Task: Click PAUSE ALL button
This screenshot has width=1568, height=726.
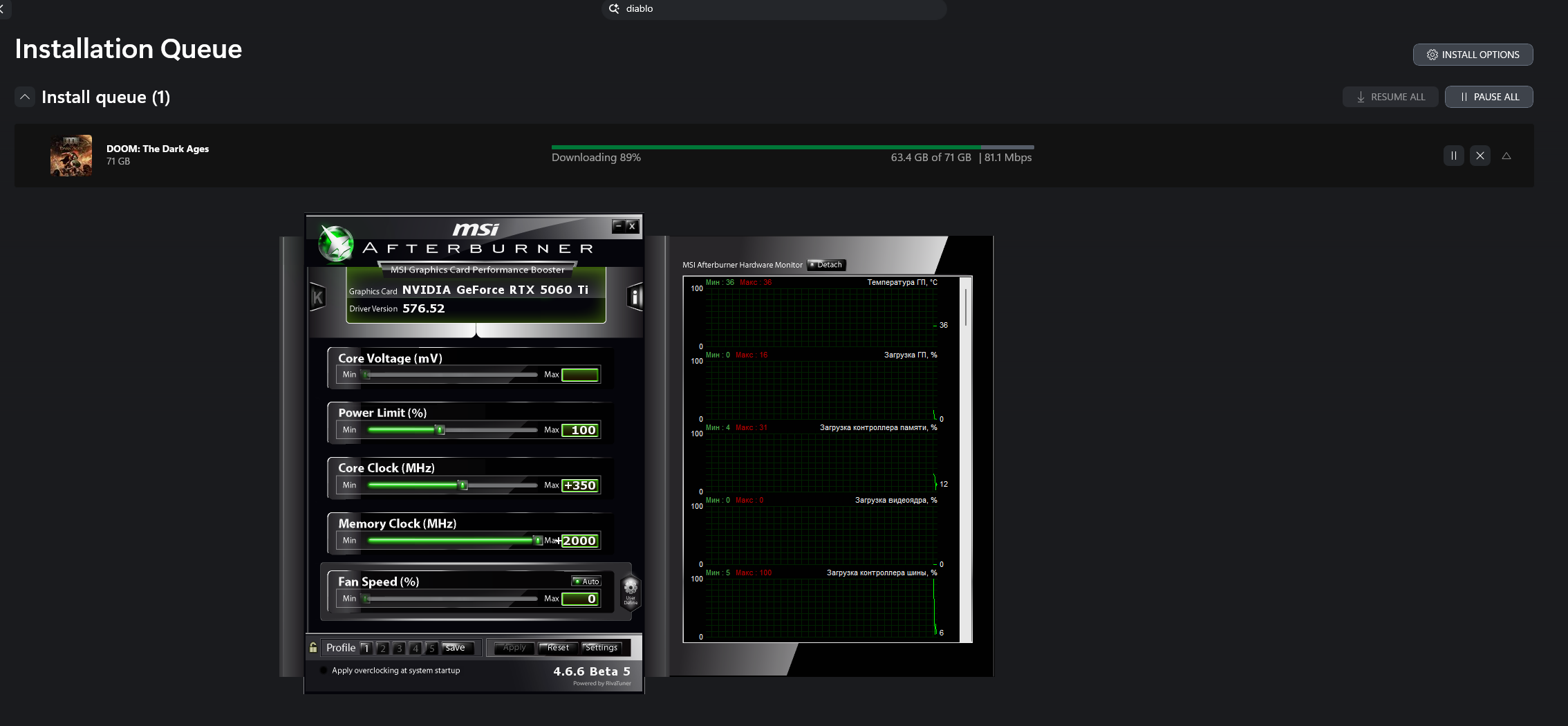Action: (x=1488, y=97)
